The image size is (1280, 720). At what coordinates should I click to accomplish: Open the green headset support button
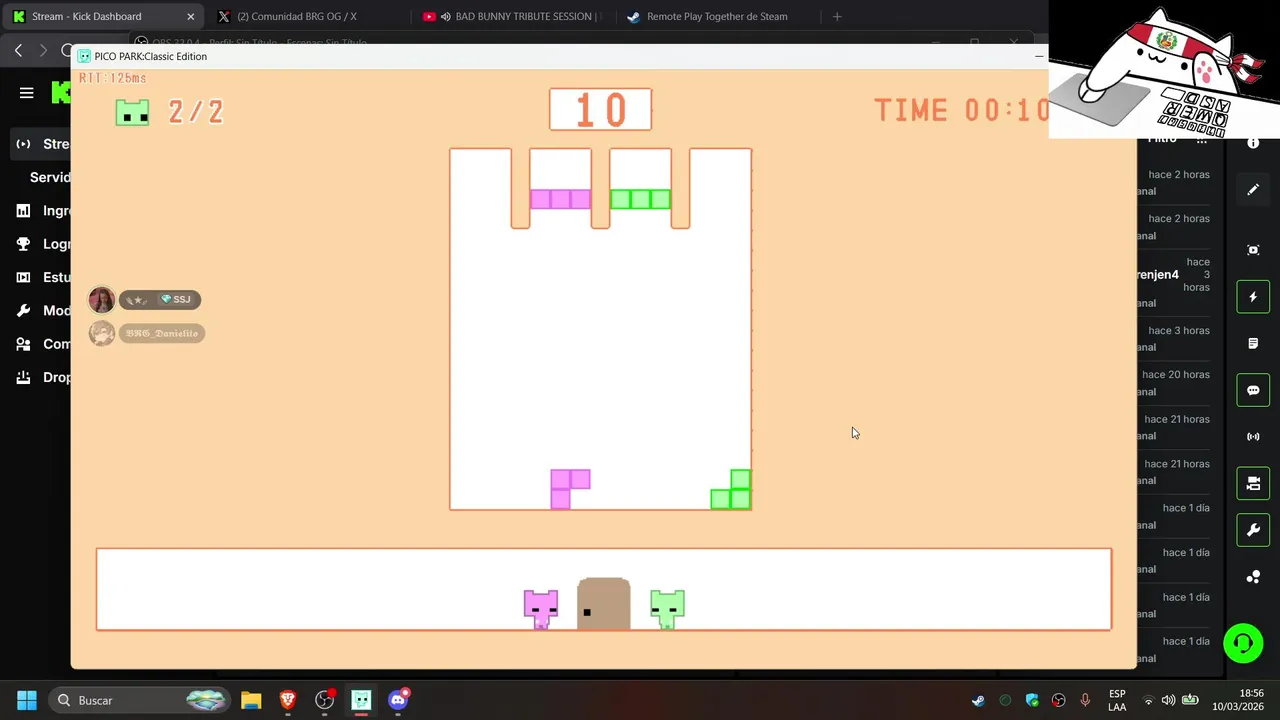1243,643
